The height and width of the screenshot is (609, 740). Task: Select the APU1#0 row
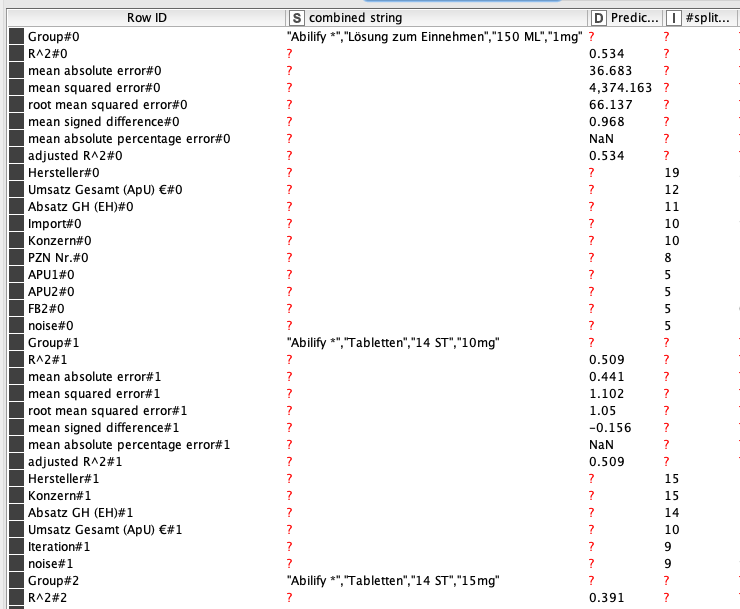[x=51, y=275]
